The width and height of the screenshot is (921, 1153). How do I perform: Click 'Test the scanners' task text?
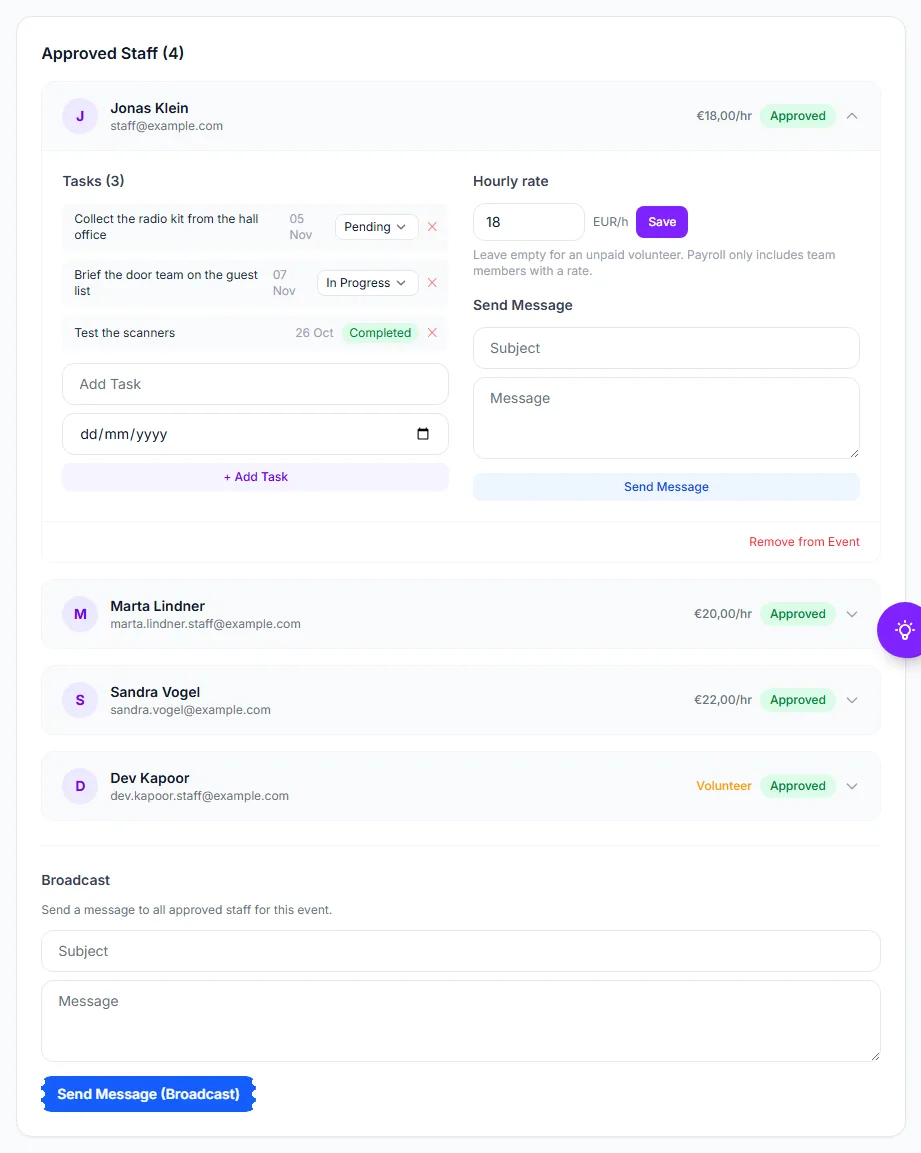click(x=124, y=332)
